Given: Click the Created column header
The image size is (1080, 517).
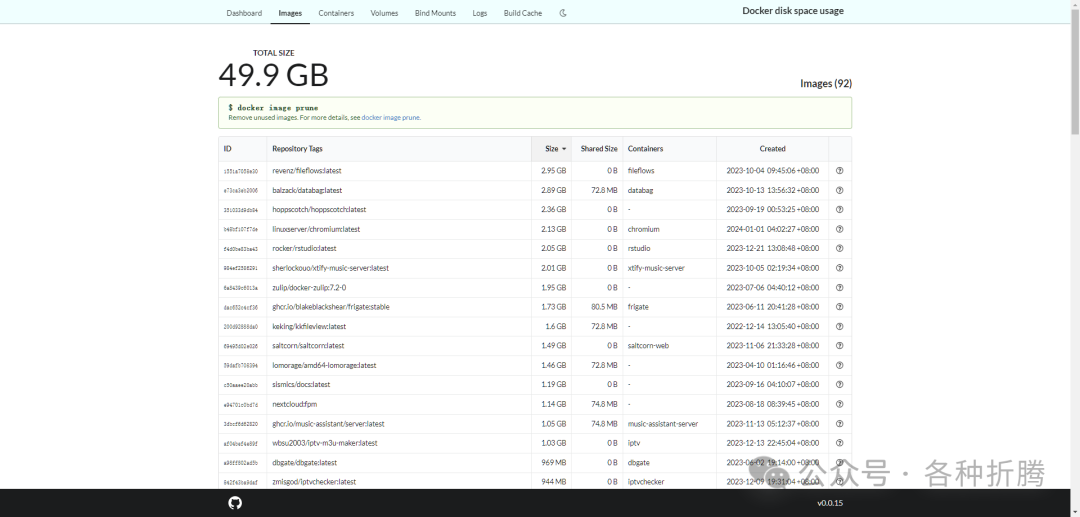Looking at the screenshot, I should [772, 149].
